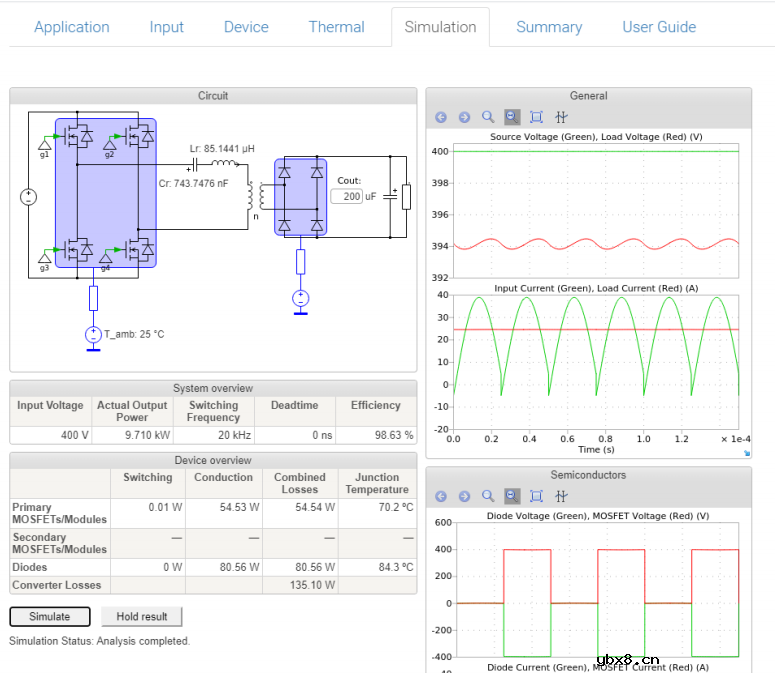Image resolution: width=775 pixels, height=690 pixels.
Task: Click the next view arrow in General plot
Action: [x=464, y=117]
